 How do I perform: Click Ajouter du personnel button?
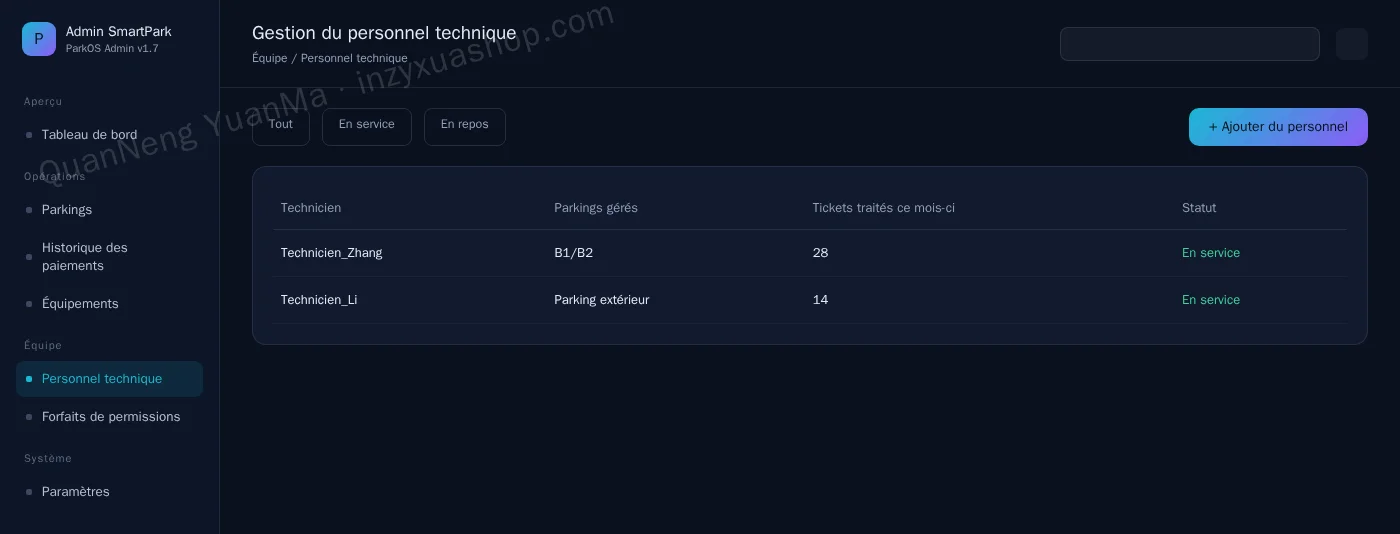pos(1278,127)
